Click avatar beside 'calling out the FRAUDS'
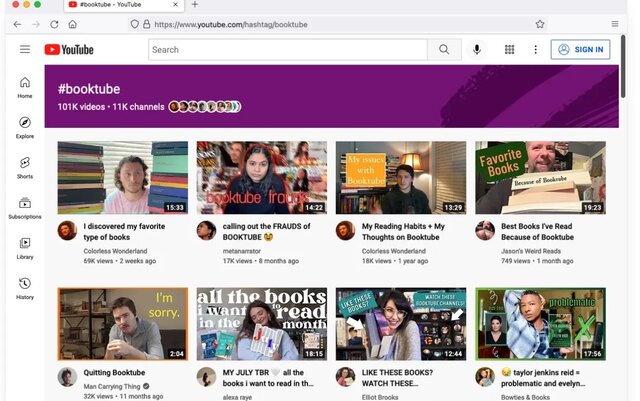Image resolution: width=640 pixels, height=401 pixels. [207, 231]
